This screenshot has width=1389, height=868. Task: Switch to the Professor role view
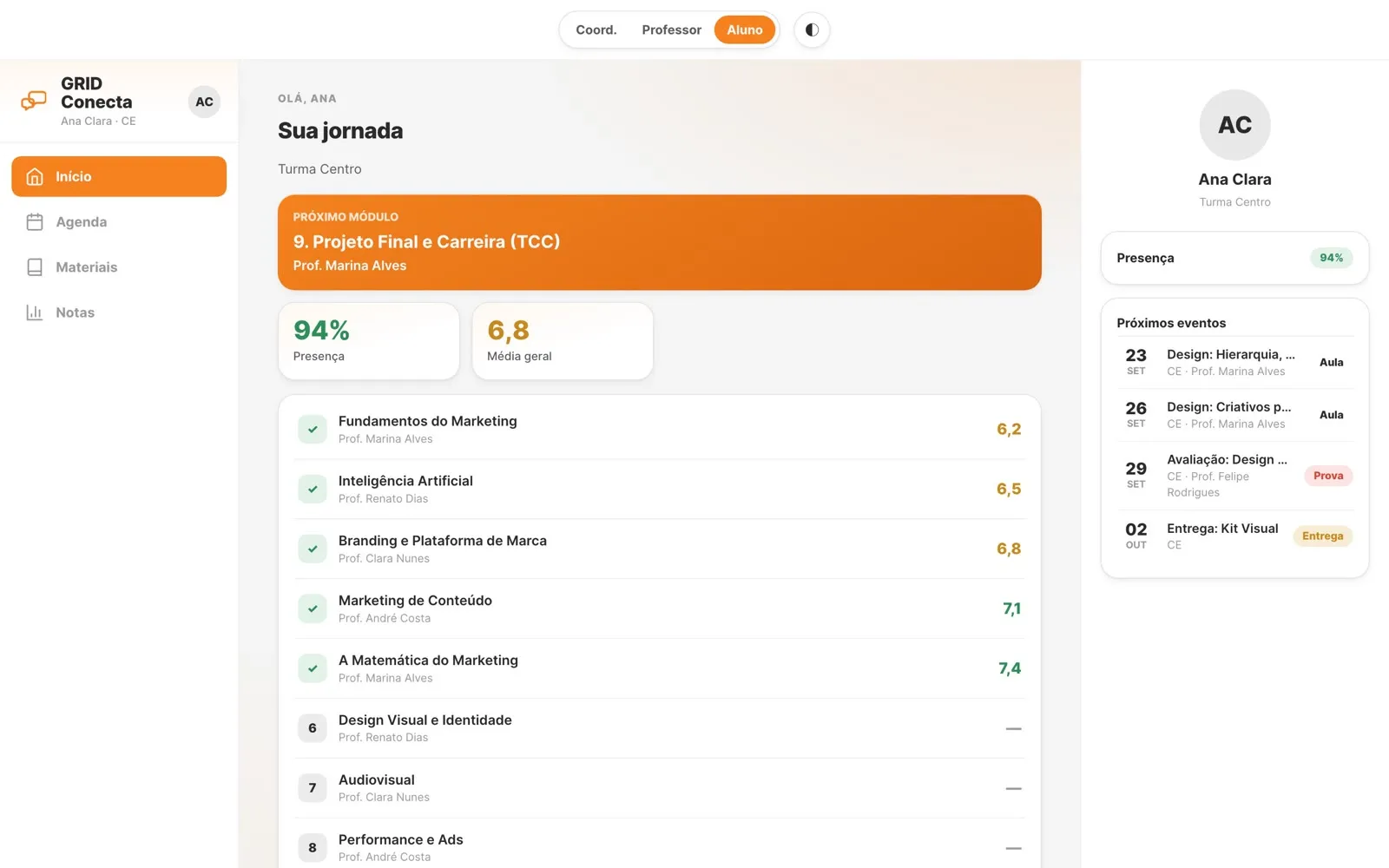coord(671,30)
